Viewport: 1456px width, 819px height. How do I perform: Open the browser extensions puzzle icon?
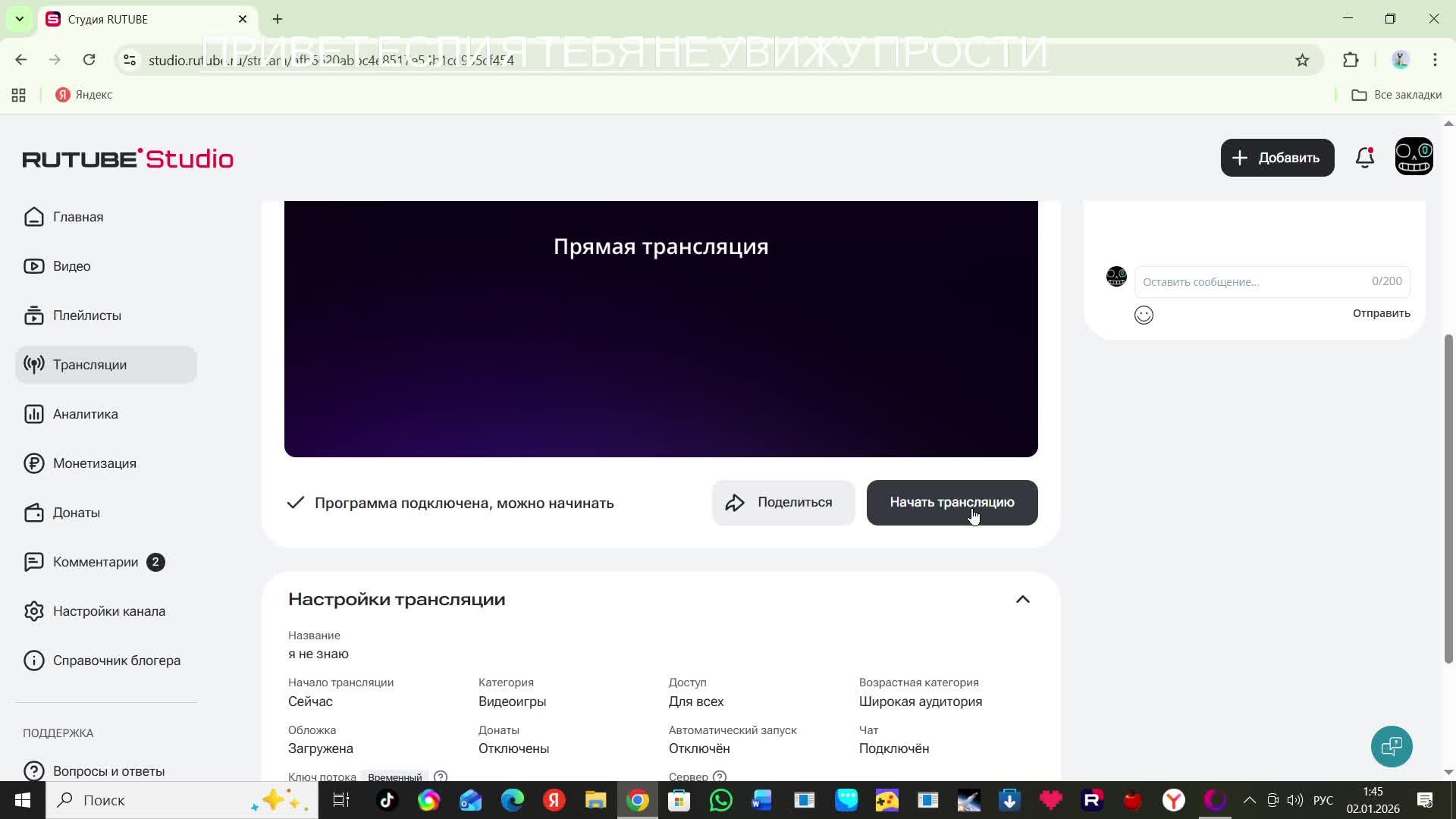[x=1351, y=60]
